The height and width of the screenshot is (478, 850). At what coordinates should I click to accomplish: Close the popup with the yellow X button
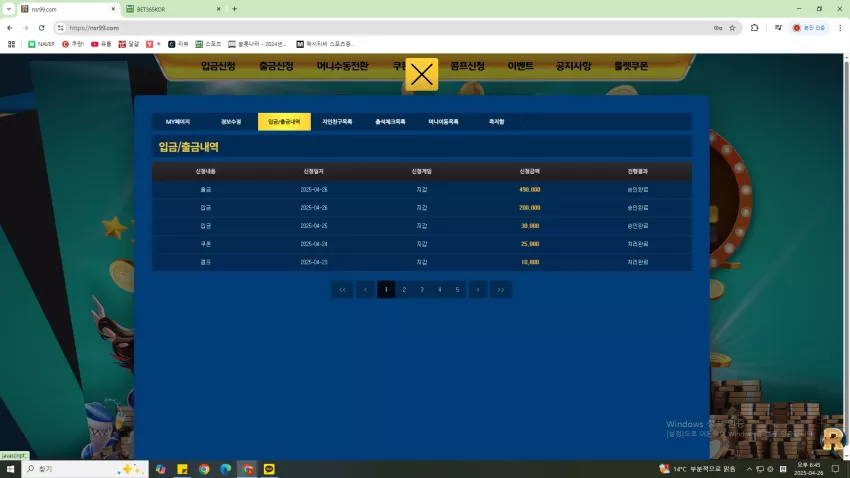pyautogui.click(x=421, y=74)
